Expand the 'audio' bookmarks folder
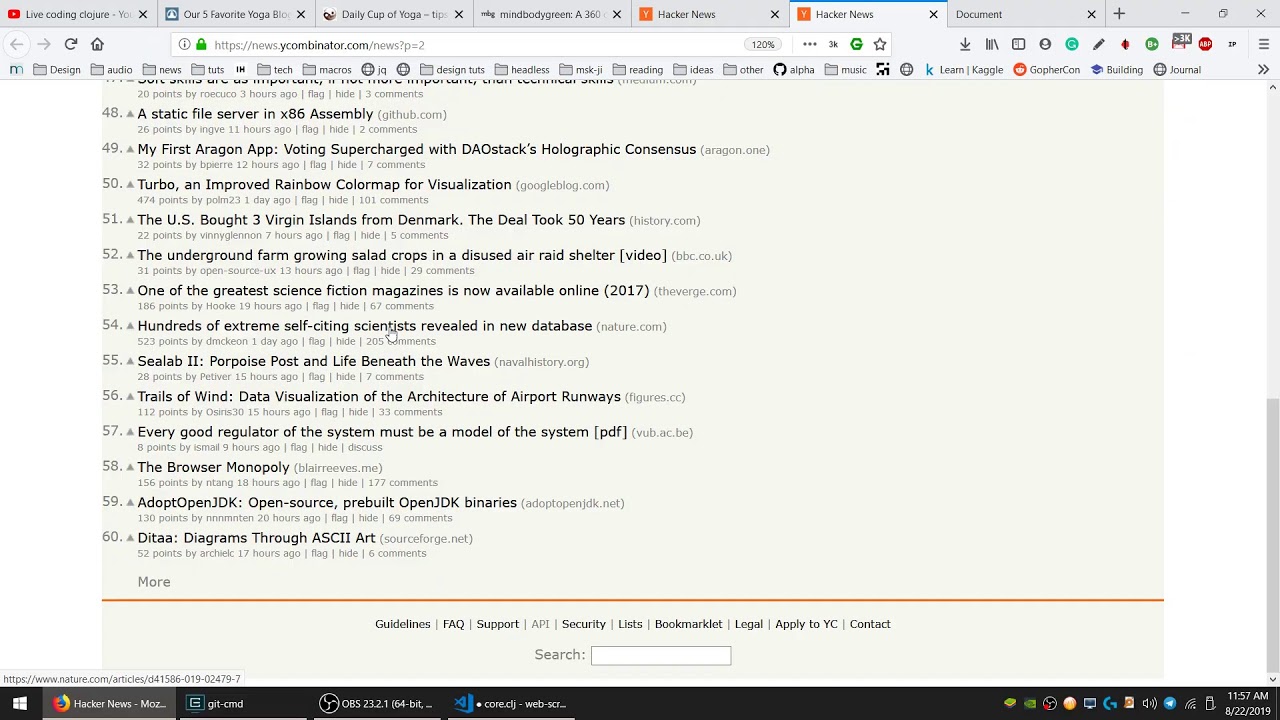The height and width of the screenshot is (720, 1280). click(x=111, y=70)
